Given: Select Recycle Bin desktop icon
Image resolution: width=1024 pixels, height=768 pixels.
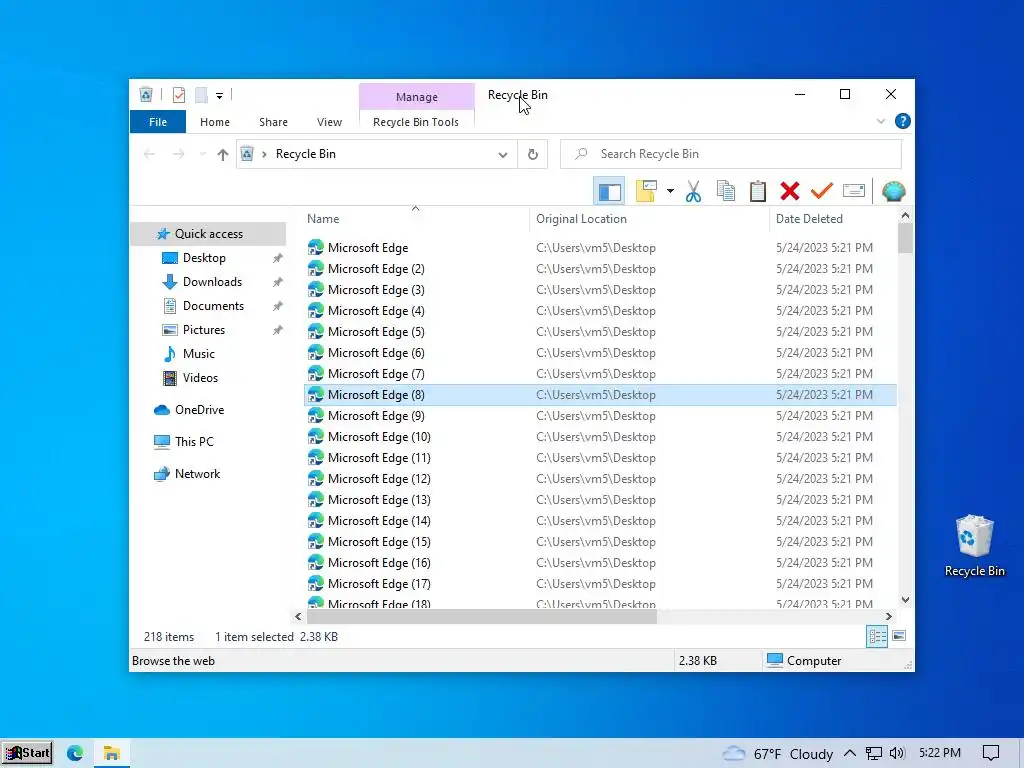Looking at the screenshot, I should point(974,546).
